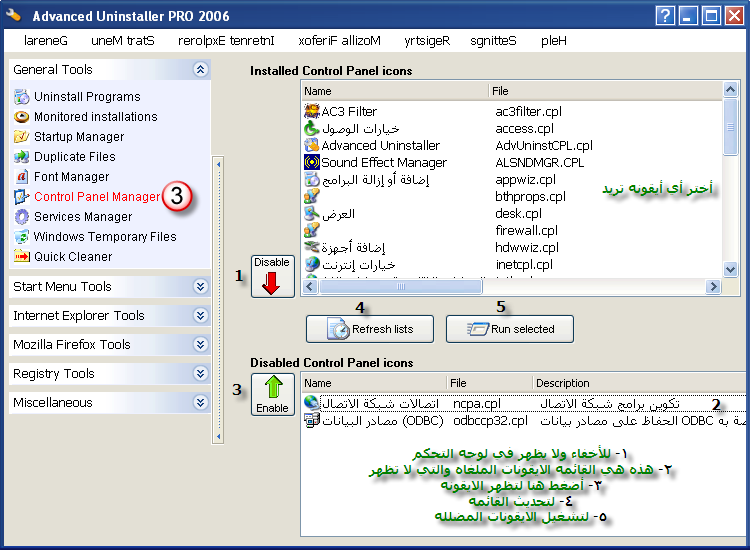
Task: Open the Settings menu item
Action: click(493, 41)
